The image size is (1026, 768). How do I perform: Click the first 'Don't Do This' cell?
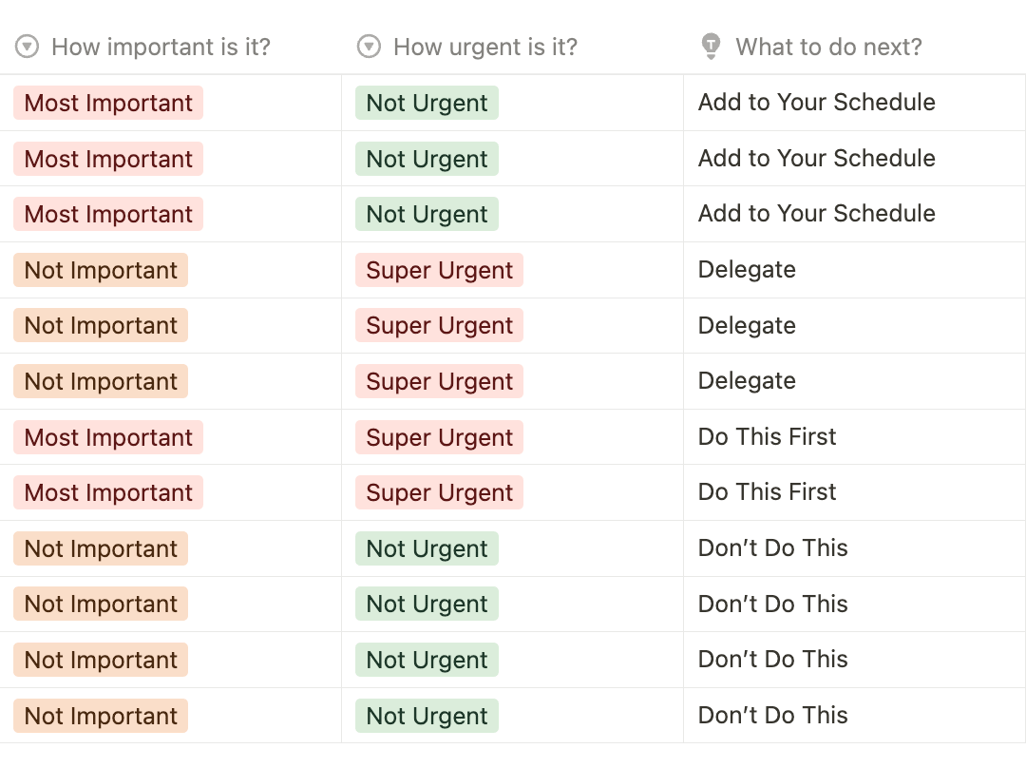tap(855, 548)
